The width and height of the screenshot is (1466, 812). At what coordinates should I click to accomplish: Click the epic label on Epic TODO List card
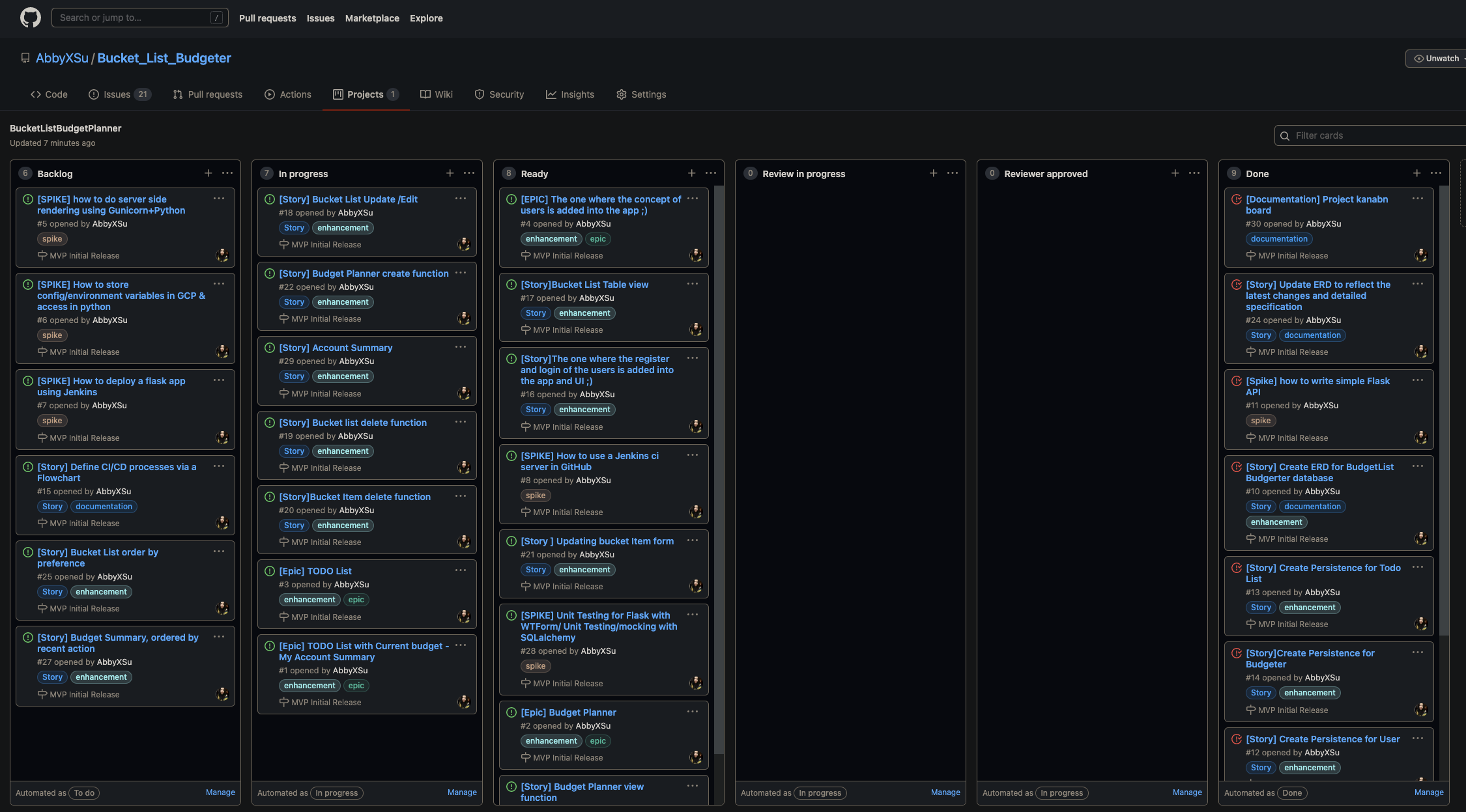pyautogui.click(x=356, y=600)
